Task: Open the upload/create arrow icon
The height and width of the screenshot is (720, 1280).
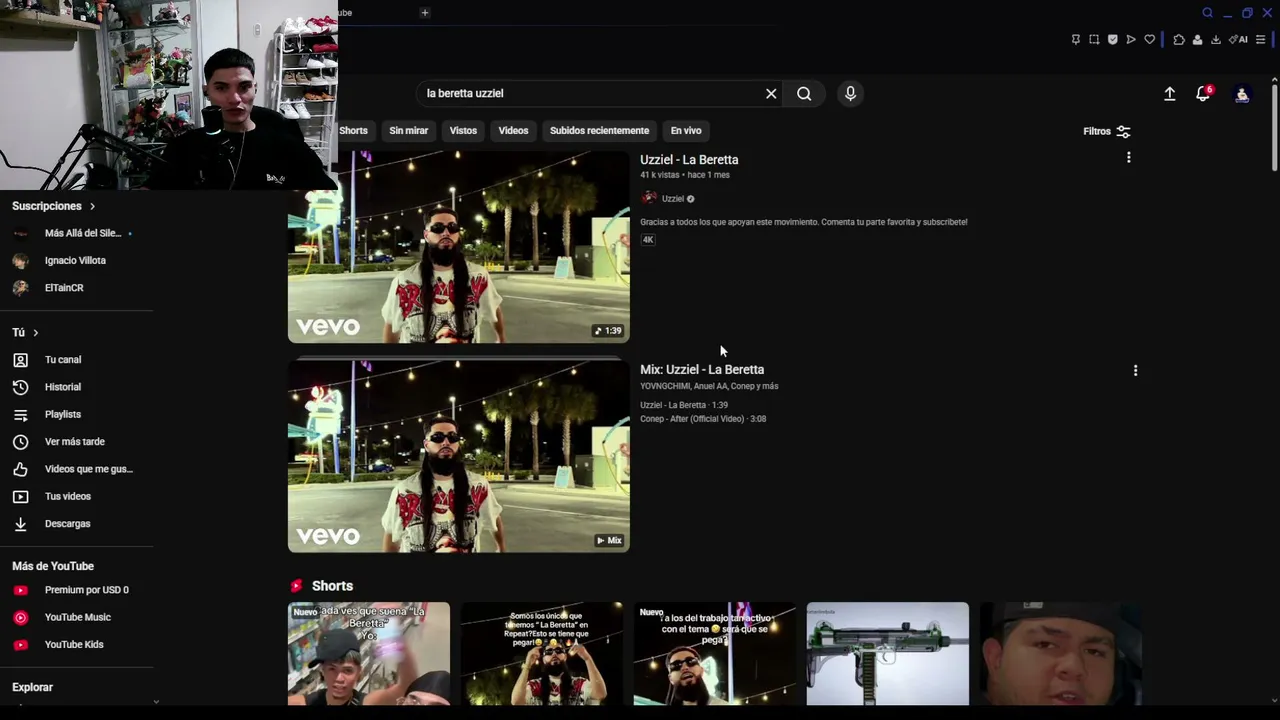Action: coord(1169,93)
